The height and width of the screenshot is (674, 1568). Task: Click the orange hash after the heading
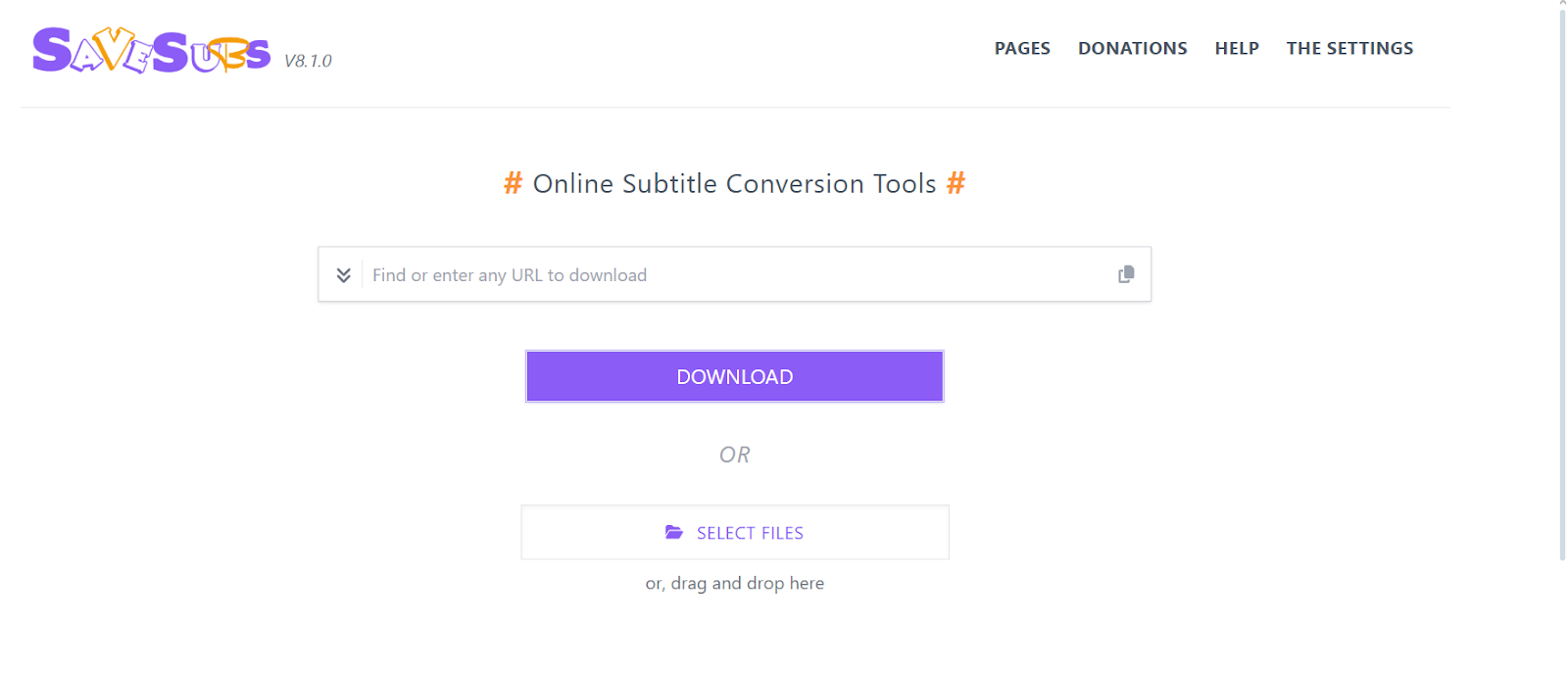point(956,183)
